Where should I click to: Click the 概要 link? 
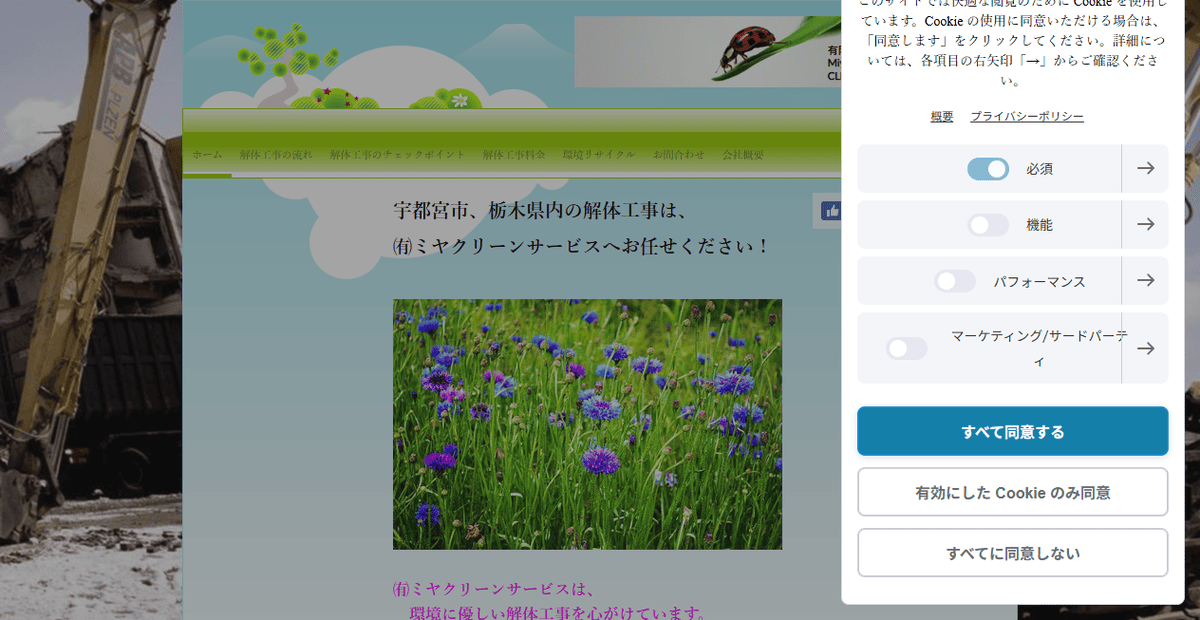coord(939,116)
